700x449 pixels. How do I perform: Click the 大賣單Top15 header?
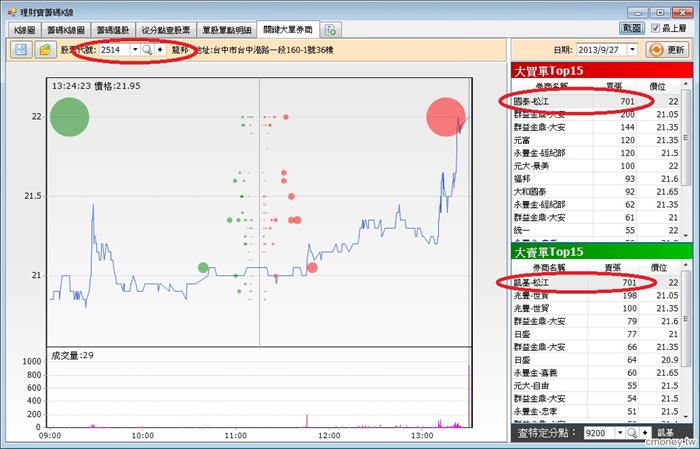(x=602, y=252)
